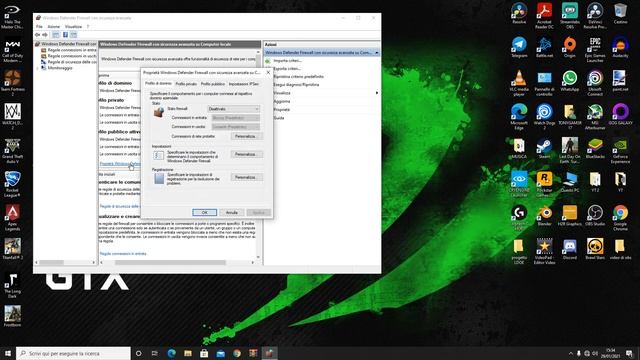Open the Connessioni in entrata dropdown
640x360 pixels.
pos(236,118)
